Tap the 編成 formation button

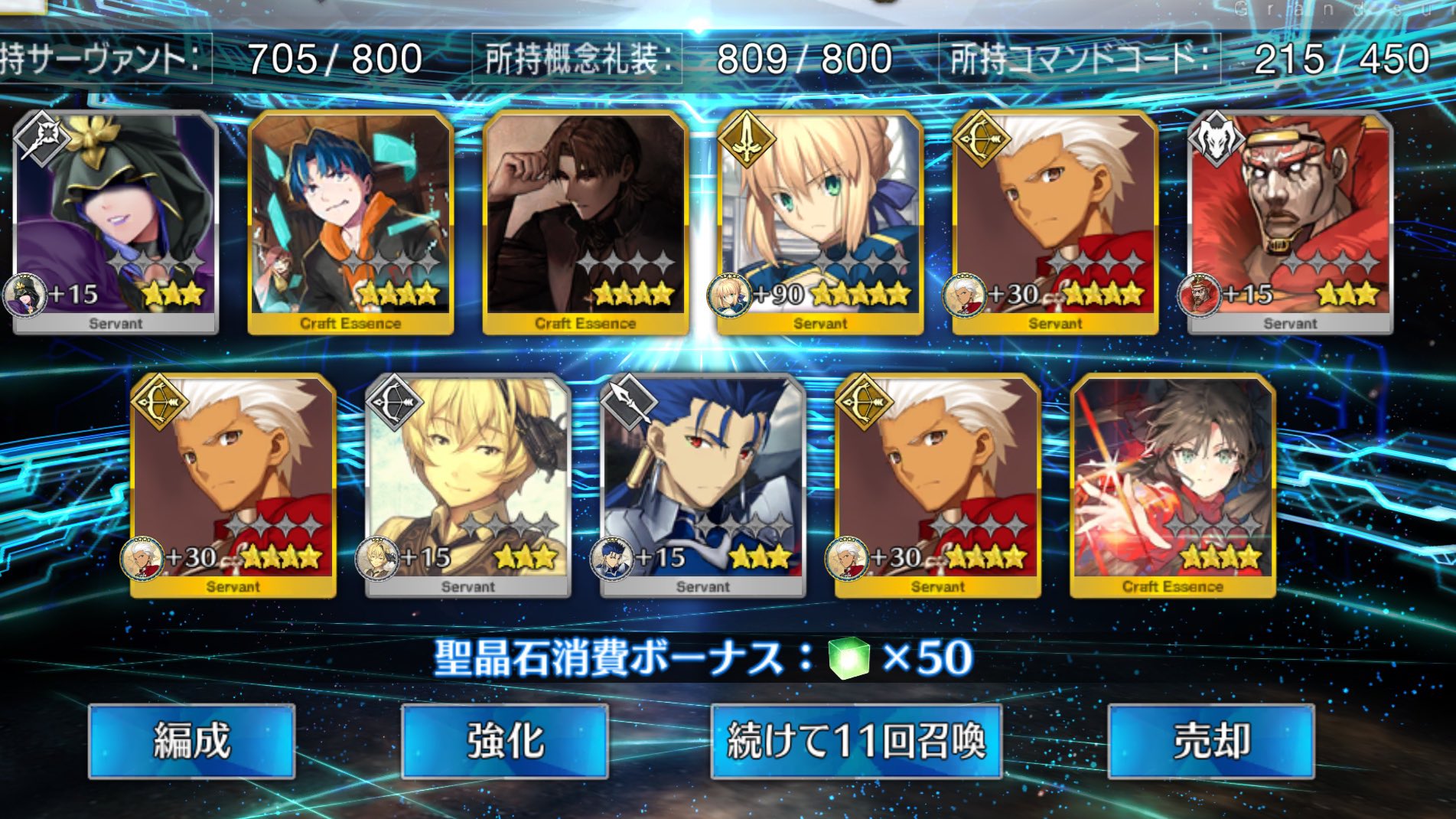(x=191, y=741)
